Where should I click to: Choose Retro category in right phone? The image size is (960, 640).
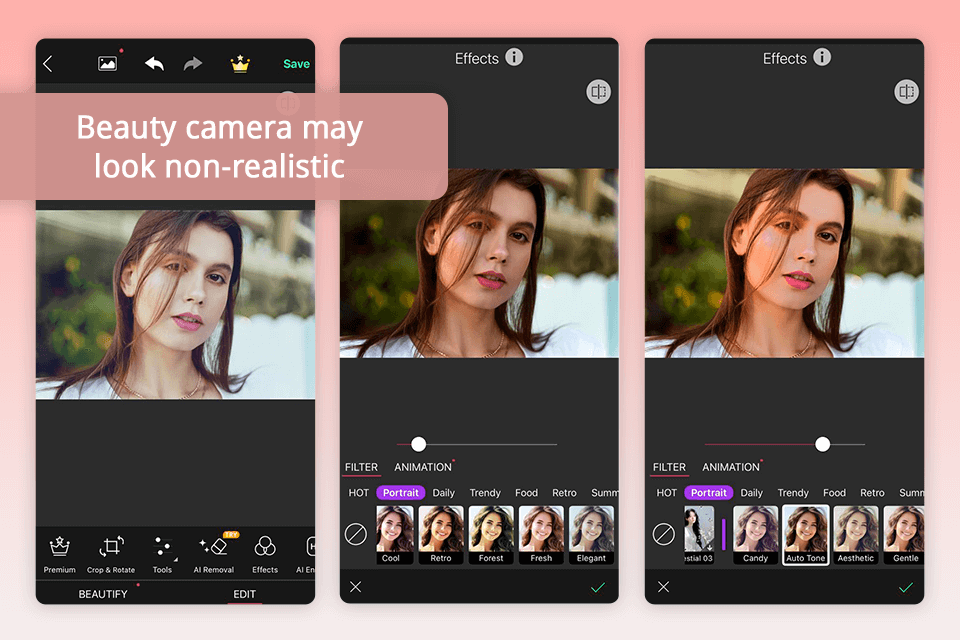[872, 492]
